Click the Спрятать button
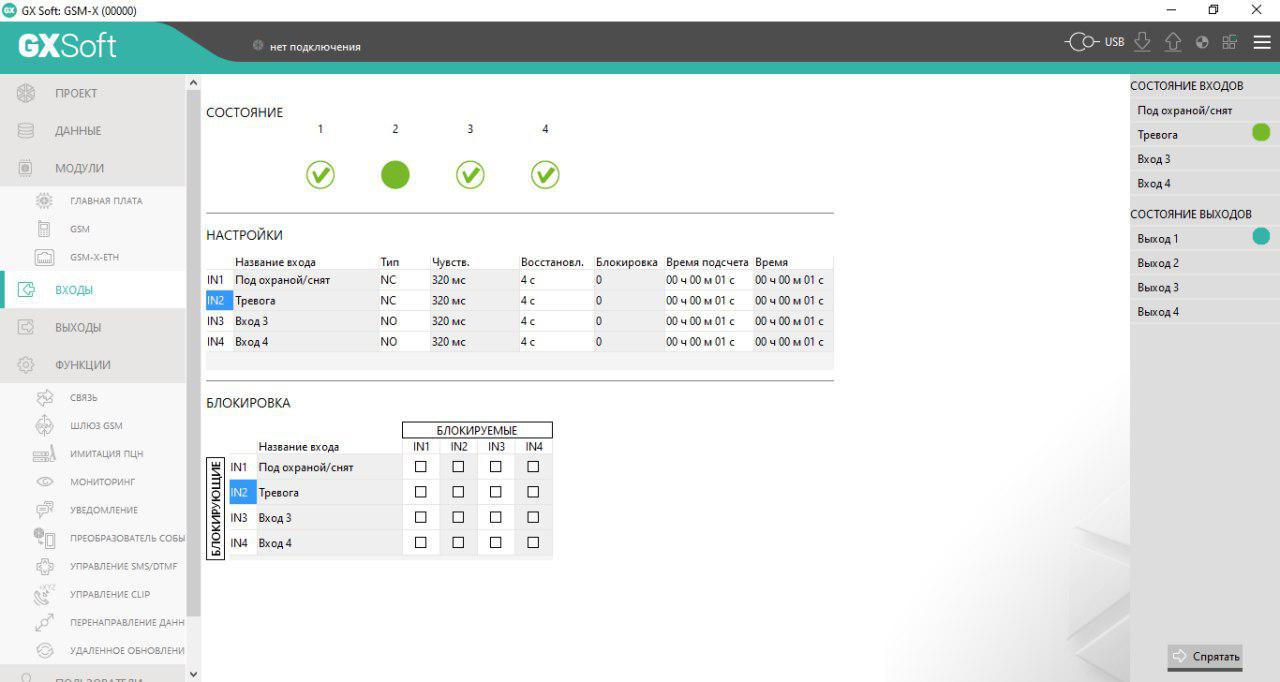The height and width of the screenshot is (682, 1280). click(x=1205, y=656)
